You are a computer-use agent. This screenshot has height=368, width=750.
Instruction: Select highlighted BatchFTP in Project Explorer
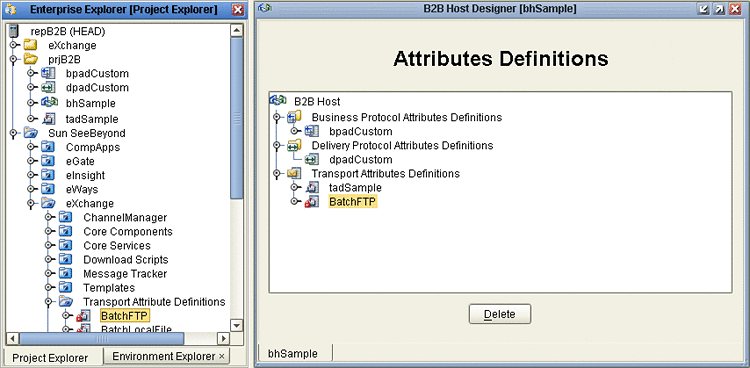click(x=125, y=316)
